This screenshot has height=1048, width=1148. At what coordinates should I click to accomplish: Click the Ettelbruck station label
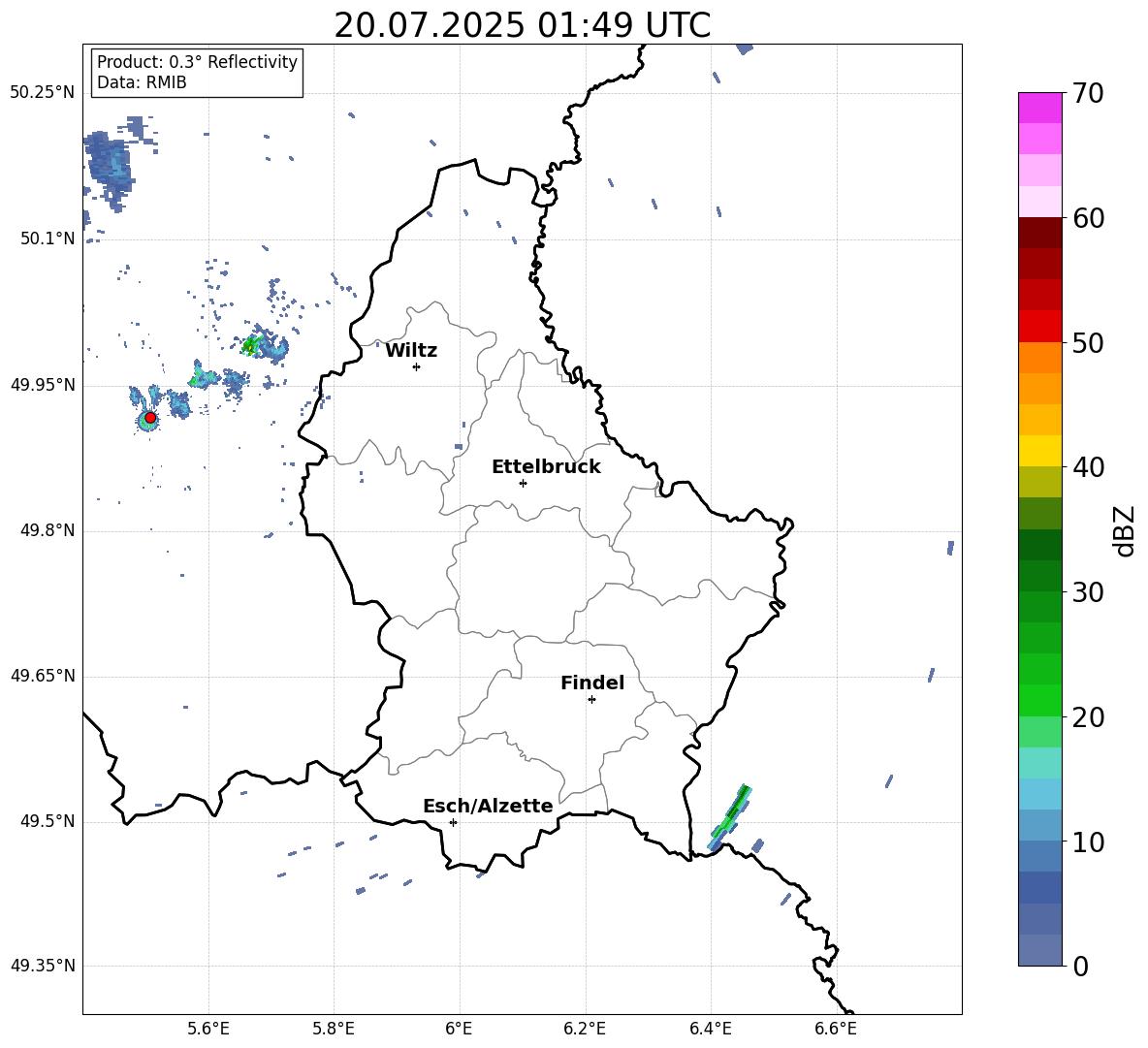click(546, 467)
